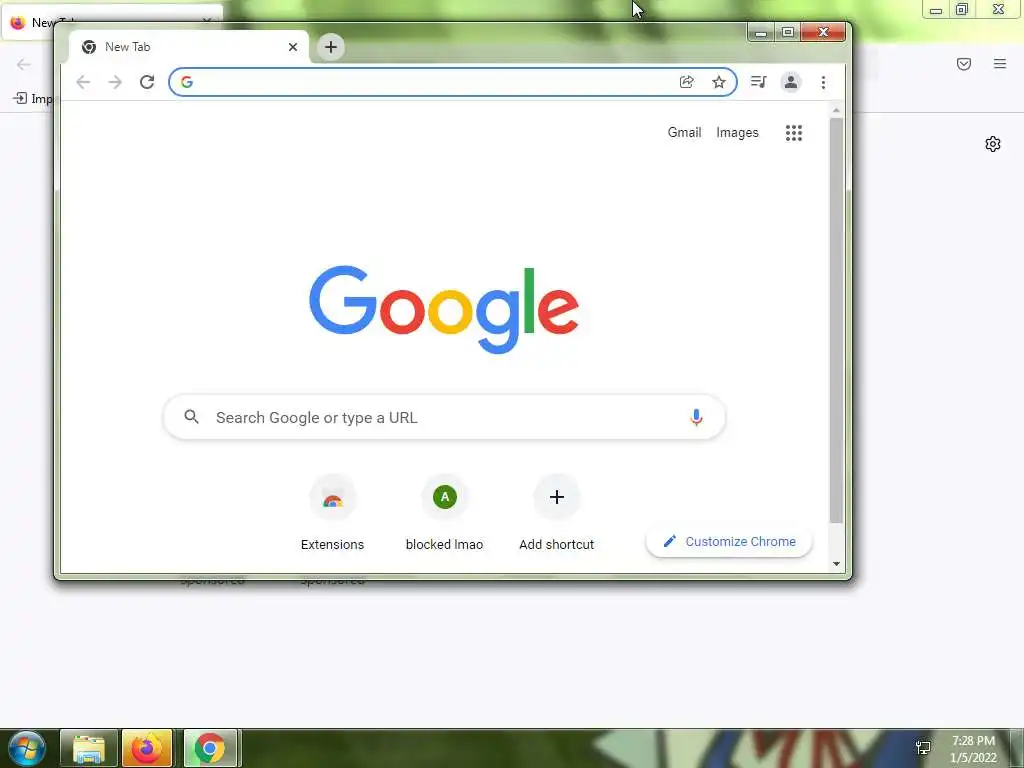Viewport: 1024px width, 768px height.
Task: Start voice search with the microphone icon
Action: coord(696,417)
